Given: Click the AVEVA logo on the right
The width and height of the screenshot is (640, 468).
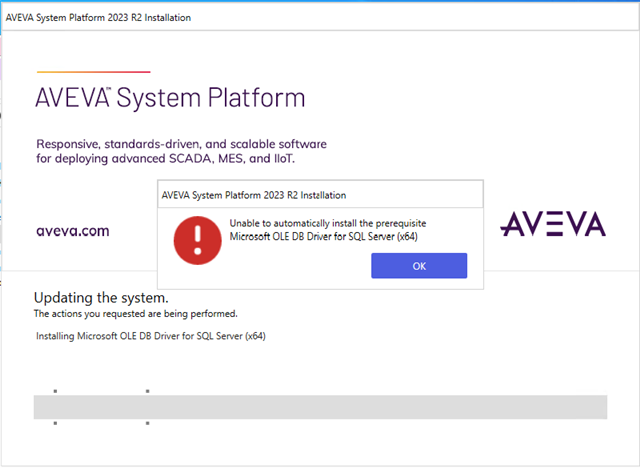Looking at the screenshot, I should coord(553,224).
